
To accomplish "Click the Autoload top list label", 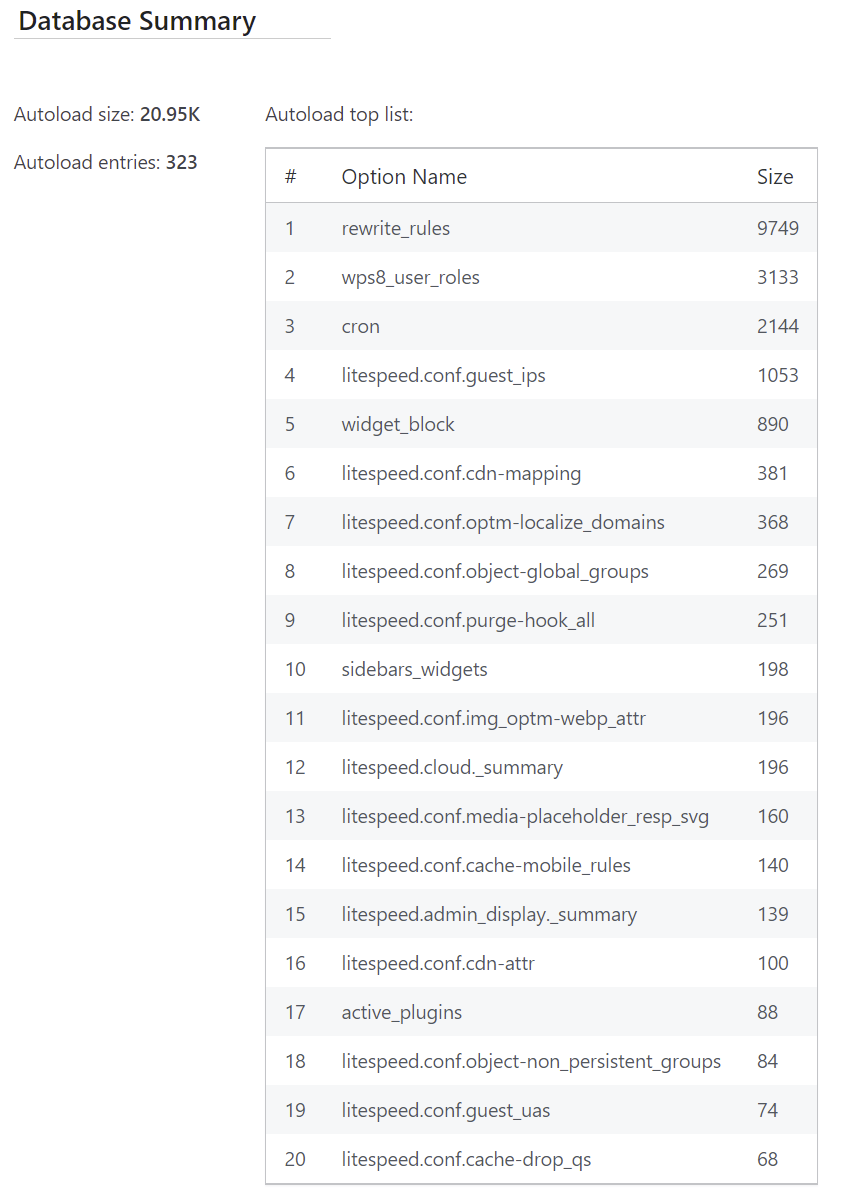I will [339, 115].
